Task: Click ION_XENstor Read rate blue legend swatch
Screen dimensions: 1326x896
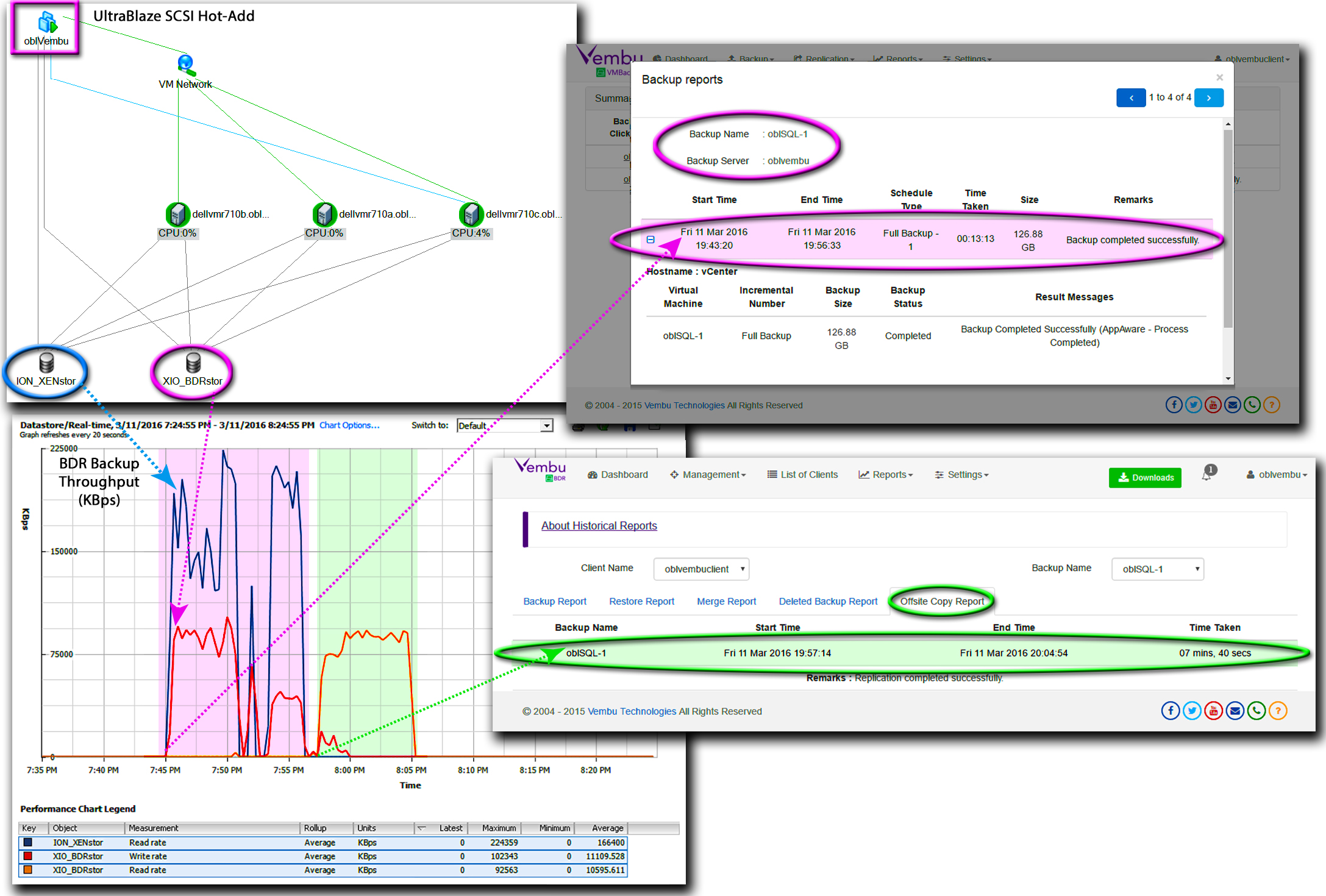Action: 28,842
